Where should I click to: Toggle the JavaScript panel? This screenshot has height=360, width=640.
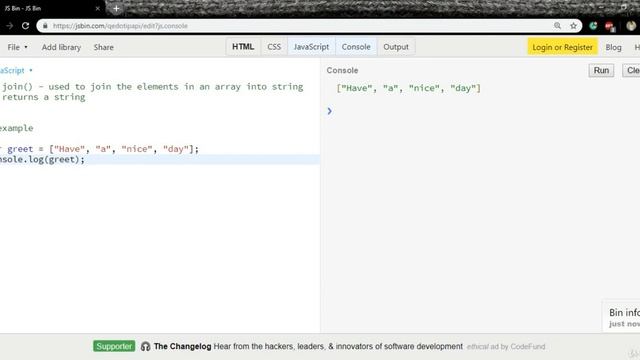311,47
